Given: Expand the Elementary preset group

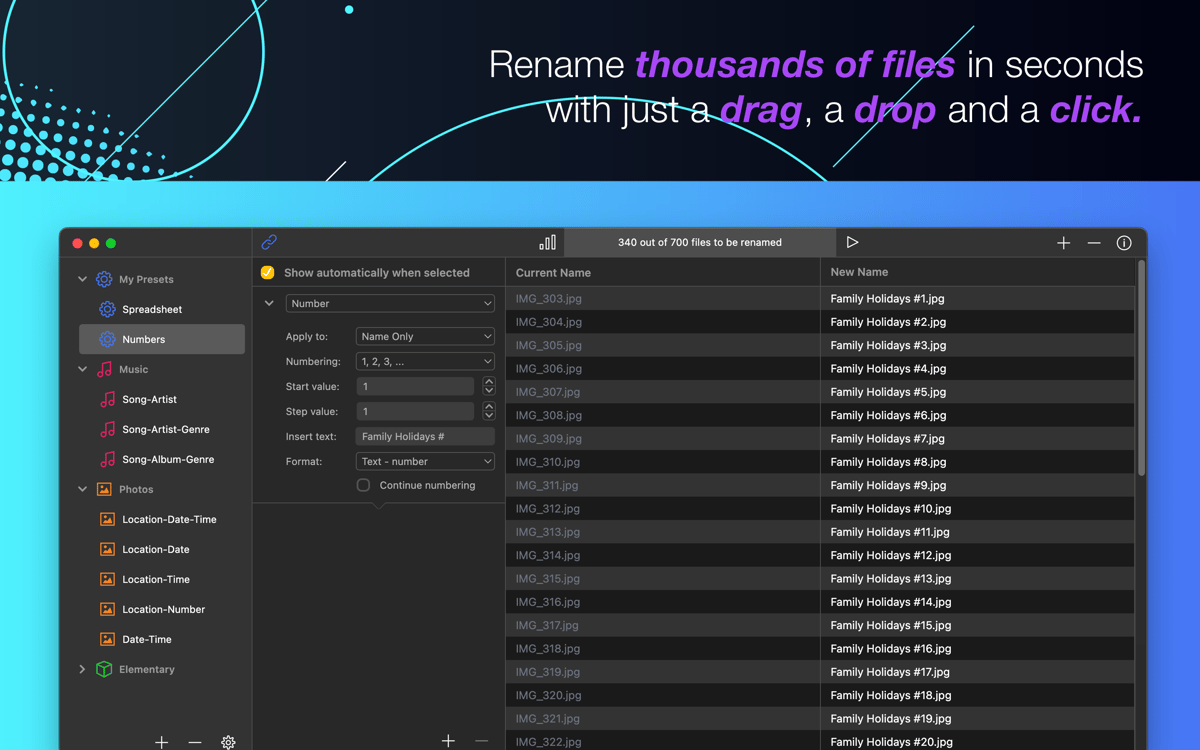Looking at the screenshot, I should 82,669.
